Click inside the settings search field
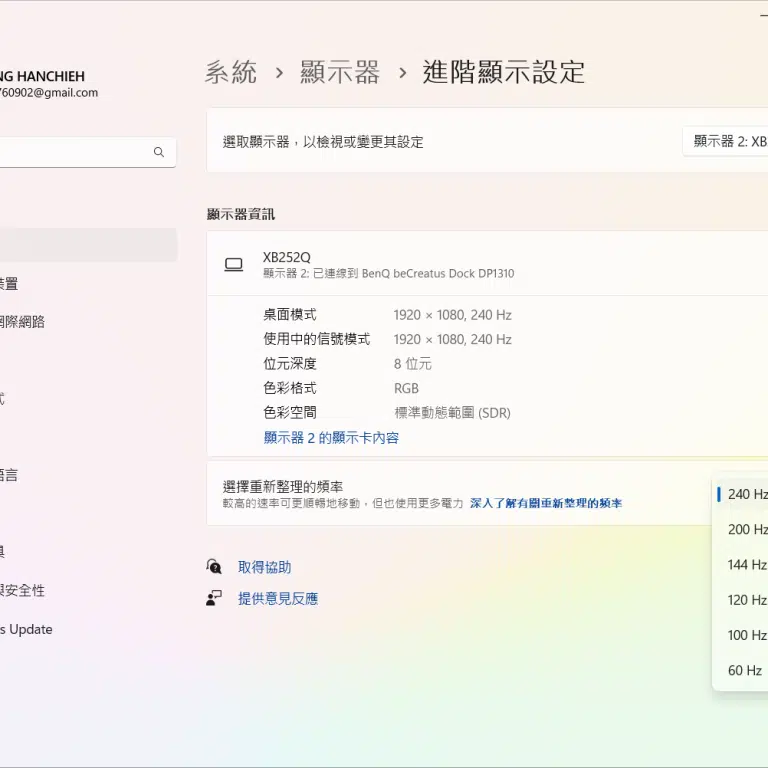The height and width of the screenshot is (768, 768). pos(70,152)
